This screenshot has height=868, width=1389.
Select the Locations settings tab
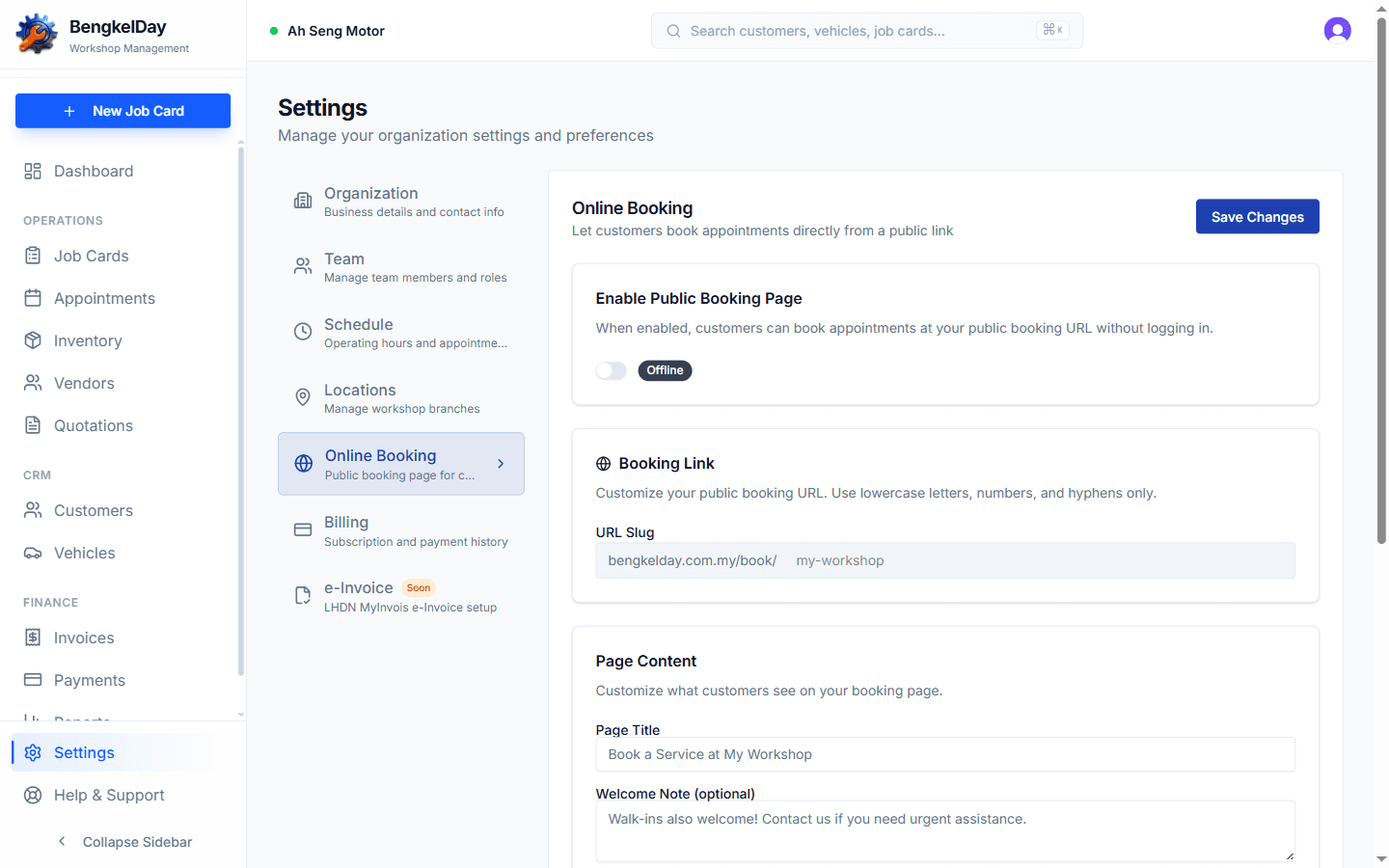[401, 398]
